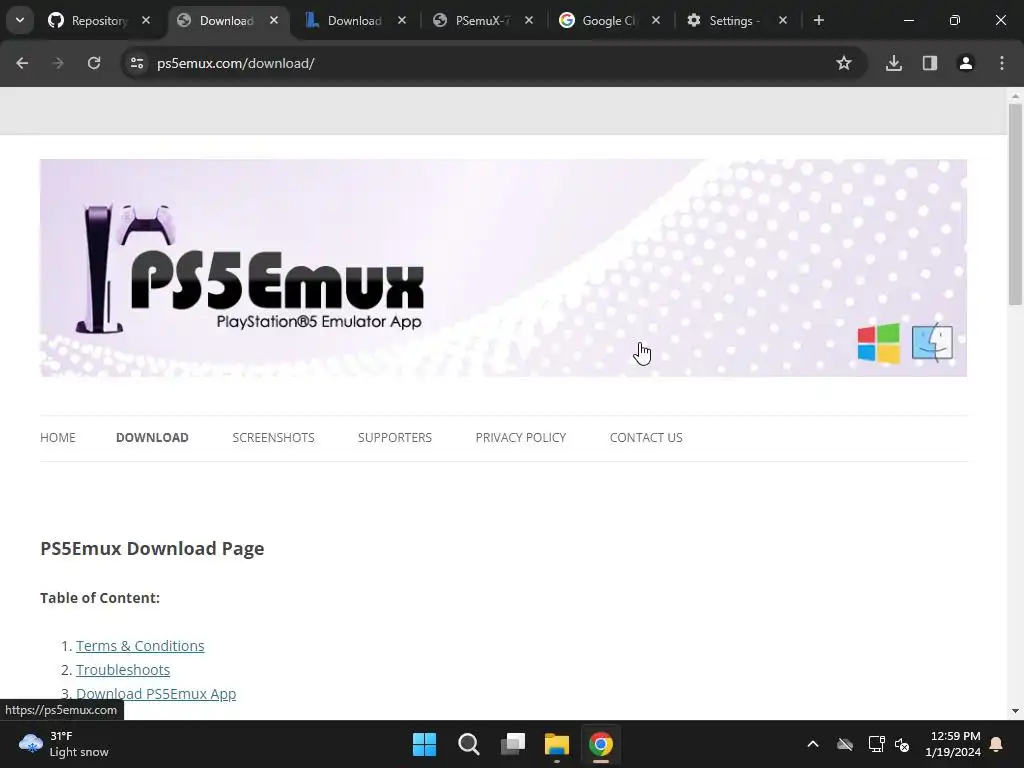Bookmark this page with the star icon
The image size is (1024, 768).
coord(844,63)
